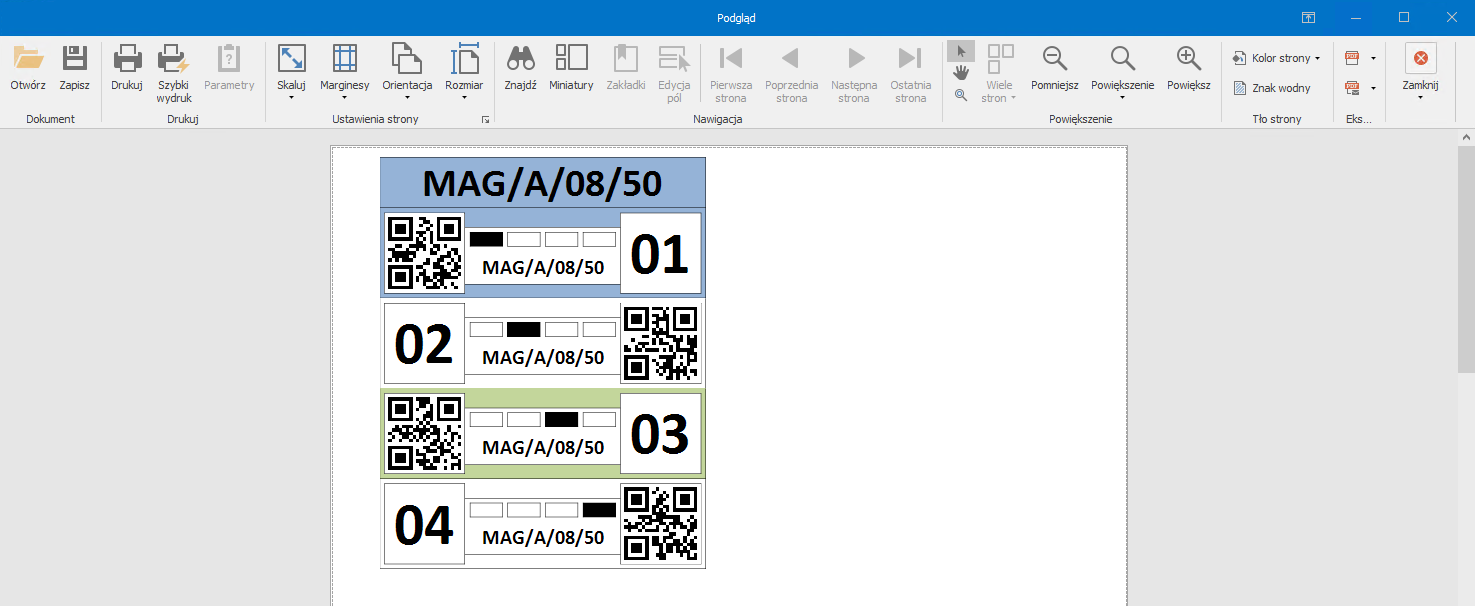Image resolution: width=1475 pixels, height=606 pixels.
Task: Expand the arrow next to the PDF export icon
Action: [x=1373, y=58]
